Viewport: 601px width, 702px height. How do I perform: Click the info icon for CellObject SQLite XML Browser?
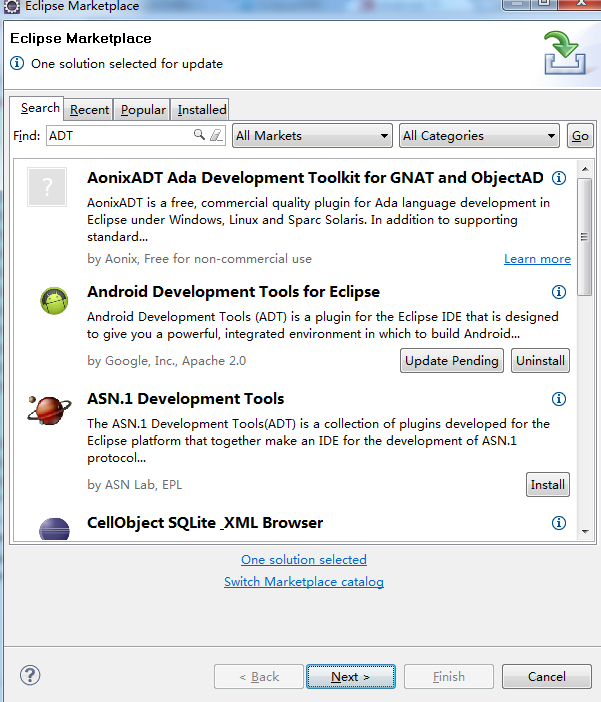click(558, 523)
